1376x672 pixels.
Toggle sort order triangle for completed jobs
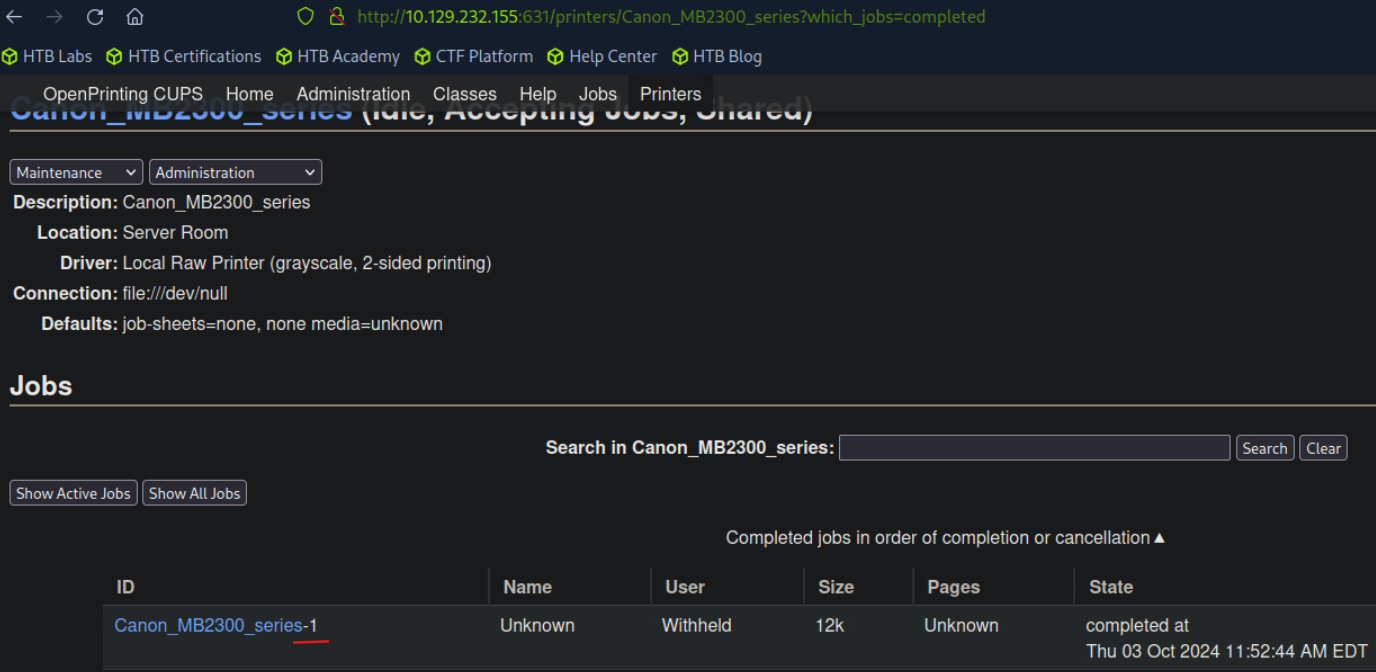tap(1160, 538)
